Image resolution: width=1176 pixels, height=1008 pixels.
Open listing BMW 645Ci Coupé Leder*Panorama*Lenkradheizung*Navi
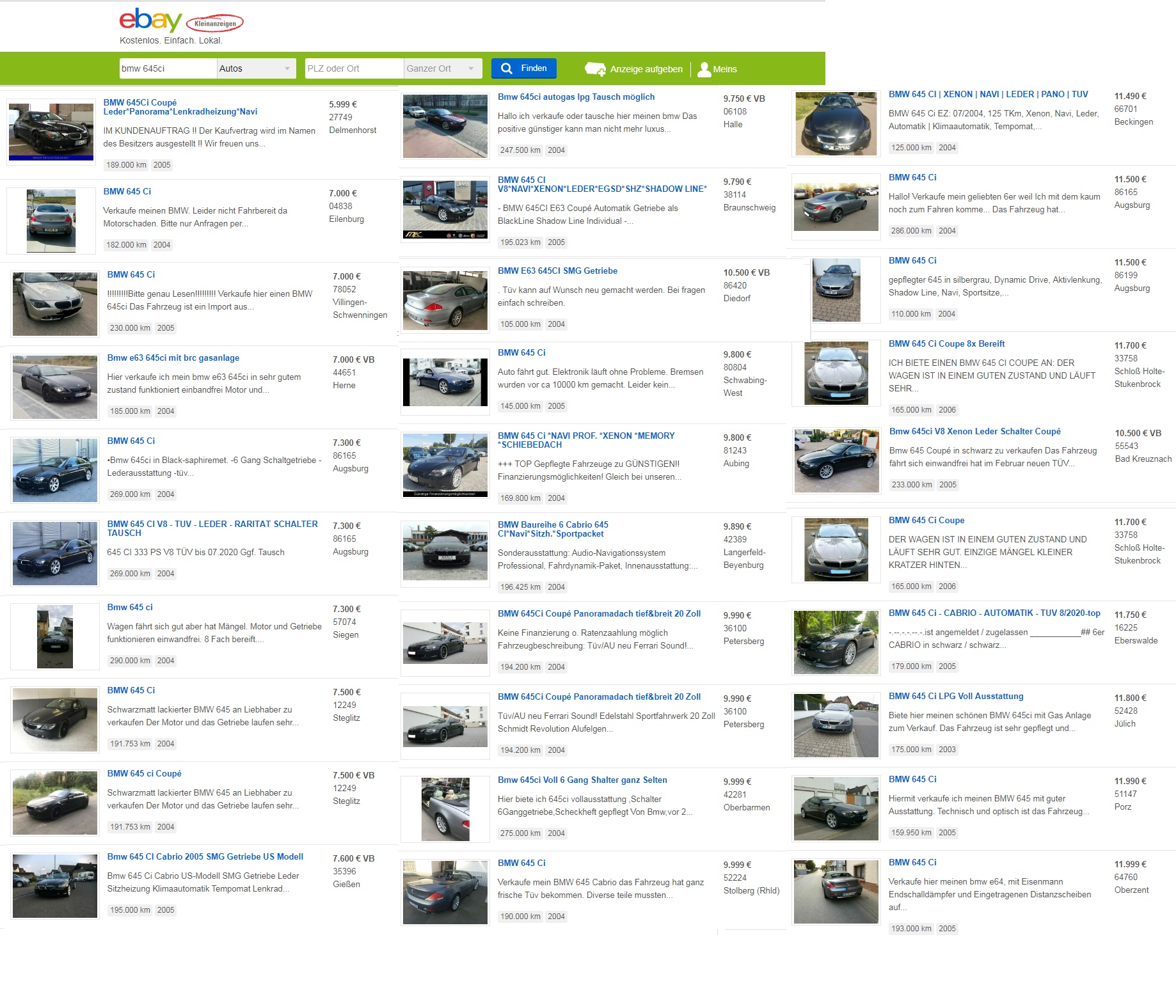(x=180, y=107)
